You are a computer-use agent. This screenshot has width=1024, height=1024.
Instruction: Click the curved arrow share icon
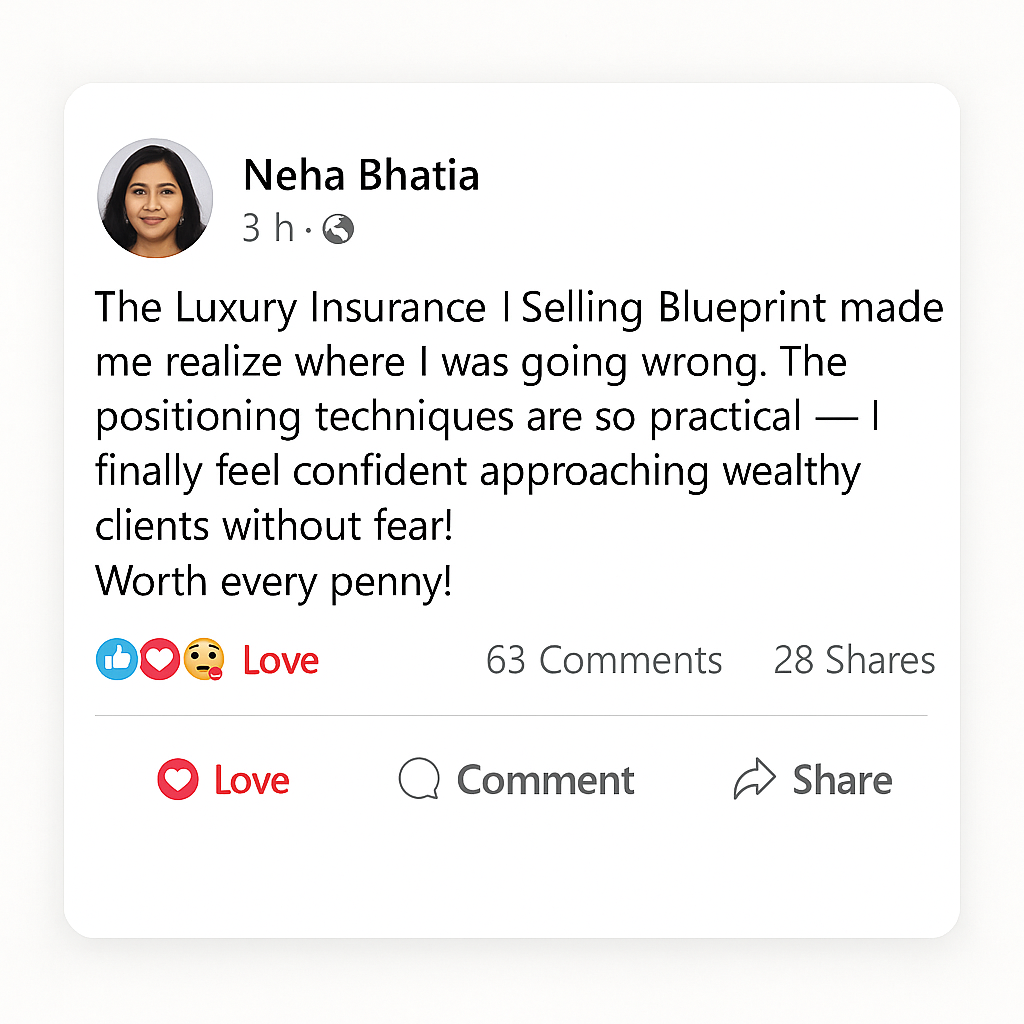coord(754,780)
